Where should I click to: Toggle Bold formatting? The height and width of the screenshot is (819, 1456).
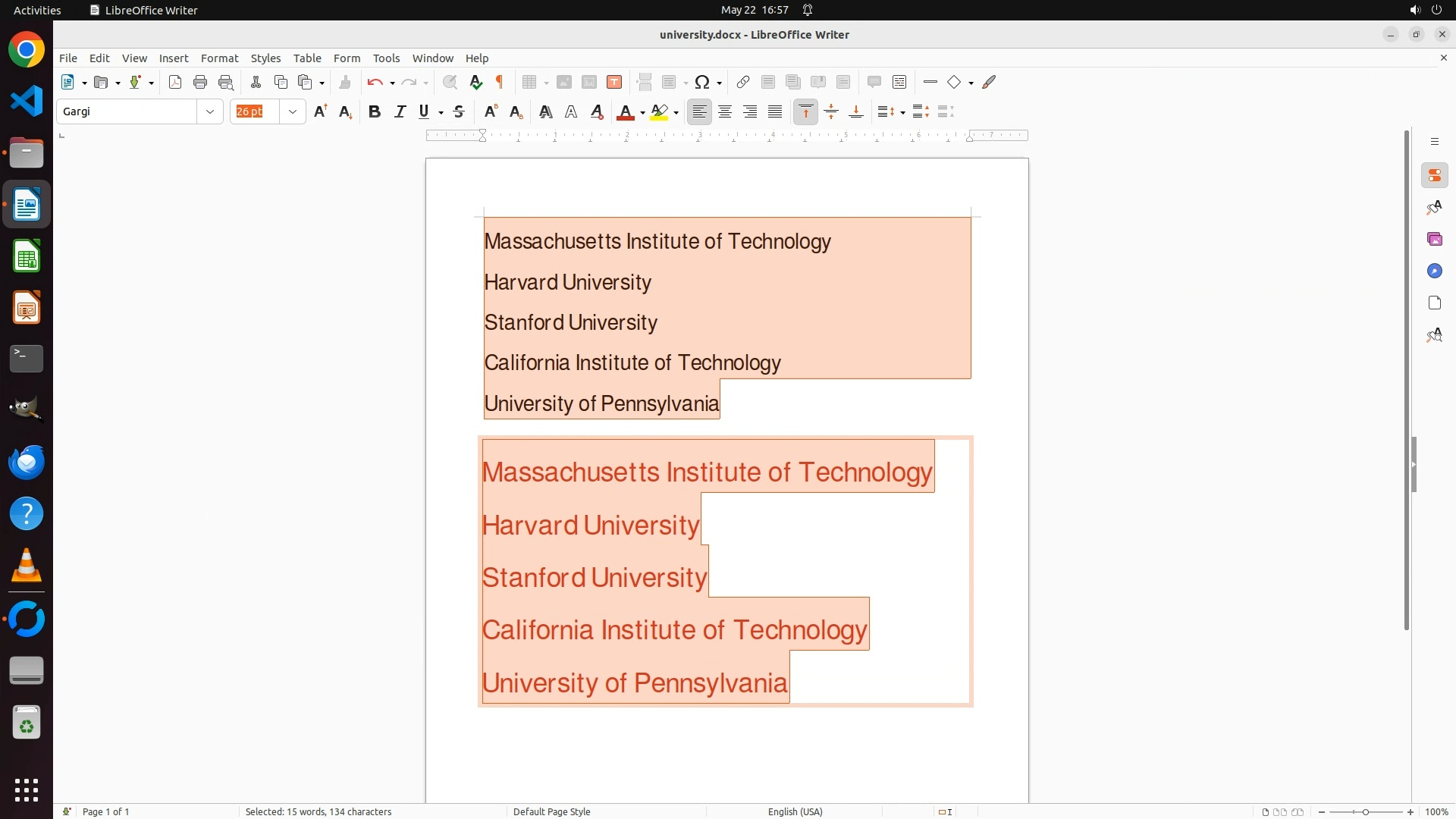[374, 111]
